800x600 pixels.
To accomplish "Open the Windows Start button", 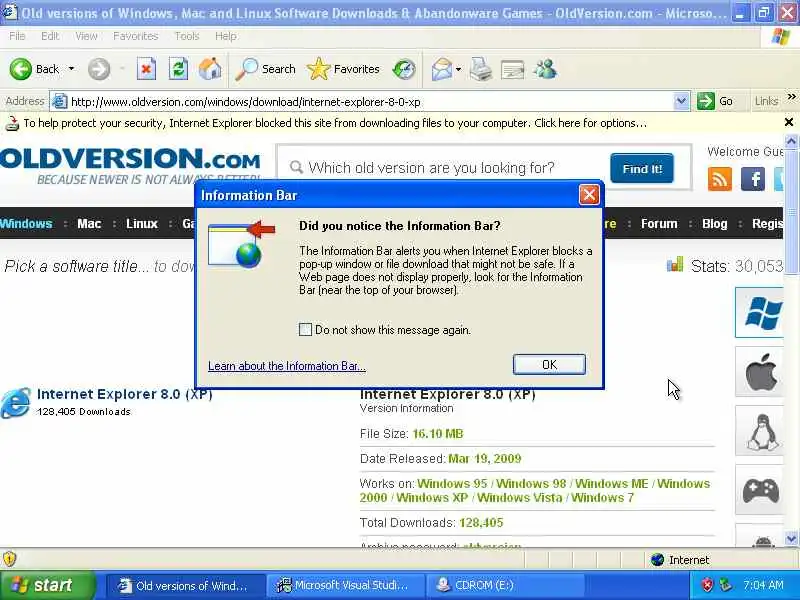I will (48, 585).
